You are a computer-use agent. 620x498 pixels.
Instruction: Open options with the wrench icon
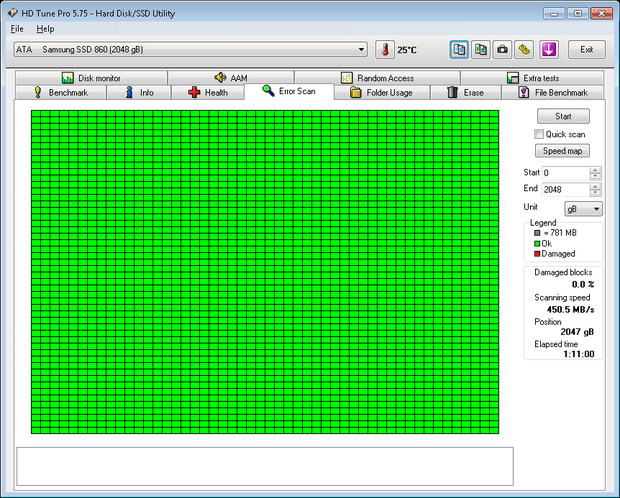[x=524, y=50]
